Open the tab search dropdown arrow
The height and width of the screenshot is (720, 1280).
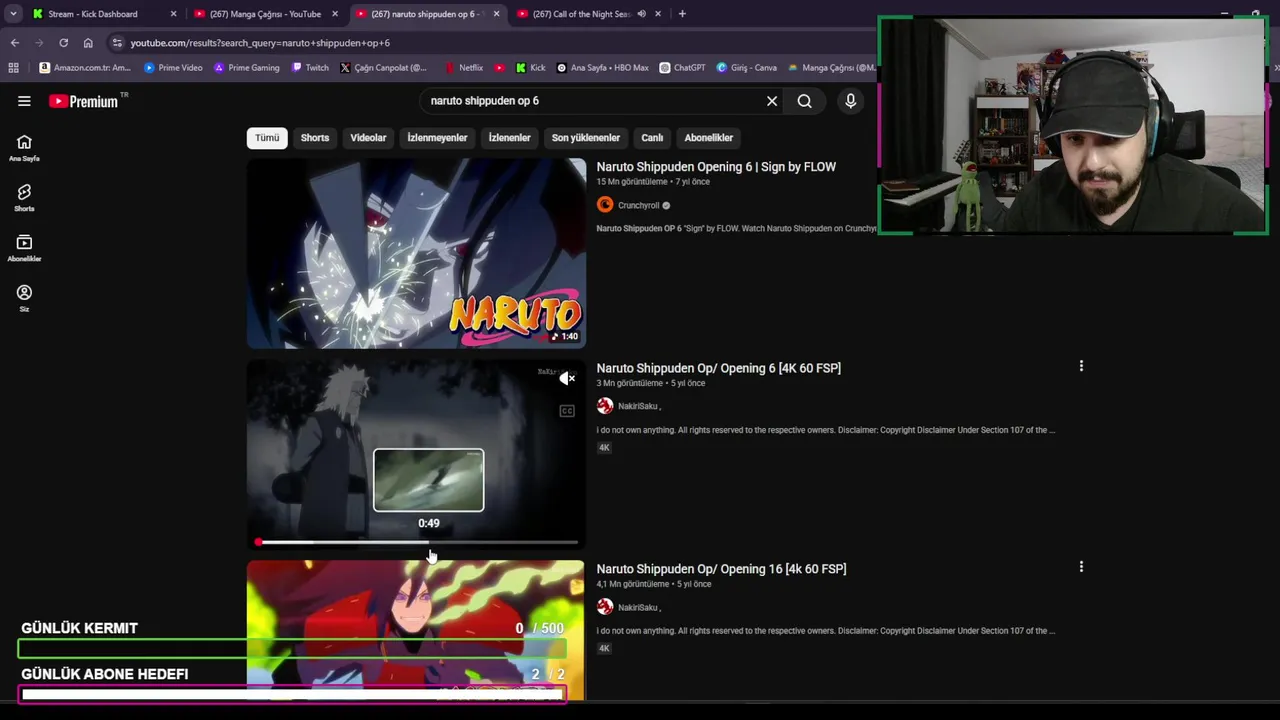click(13, 14)
